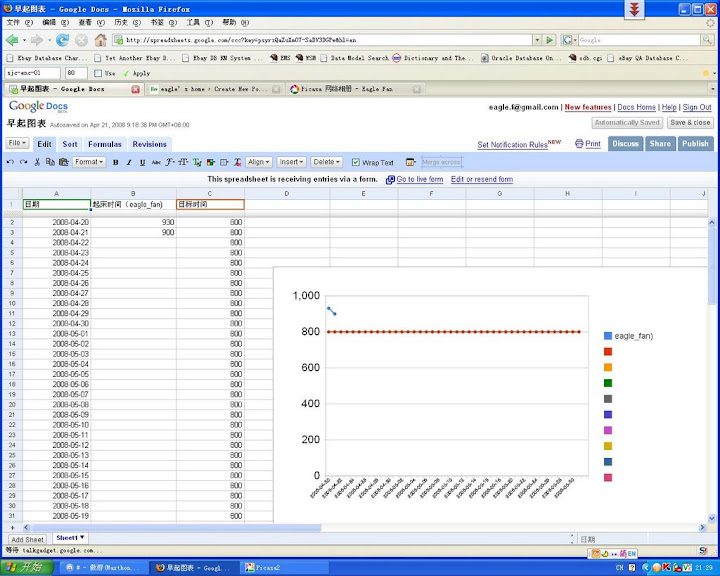Open the 书签 (Bookmarks) Firefox menu

coord(163,23)
